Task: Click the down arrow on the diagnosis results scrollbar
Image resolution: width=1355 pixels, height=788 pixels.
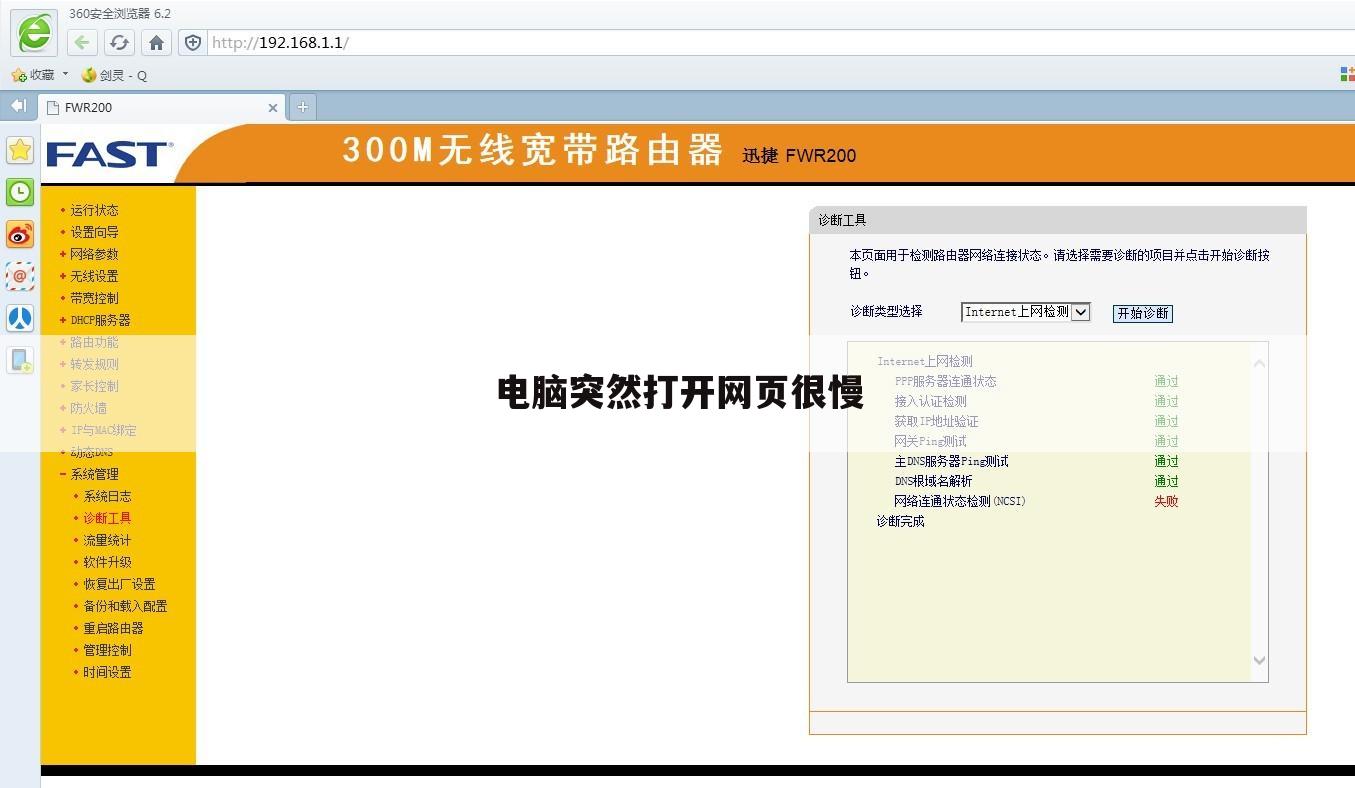Action: [x=1259, y=661]
